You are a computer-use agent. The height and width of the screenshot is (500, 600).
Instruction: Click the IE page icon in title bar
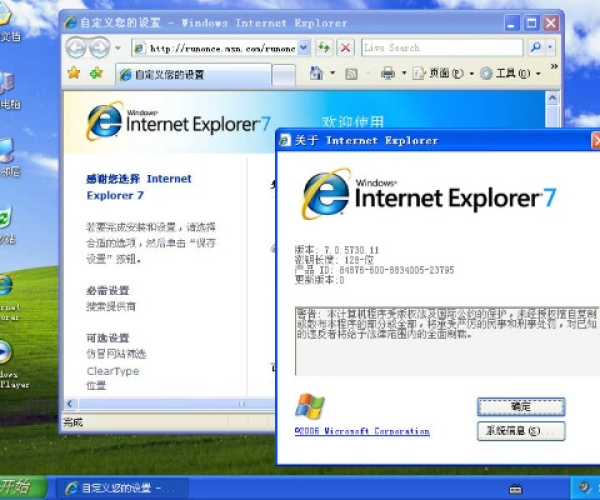point(70,23)
